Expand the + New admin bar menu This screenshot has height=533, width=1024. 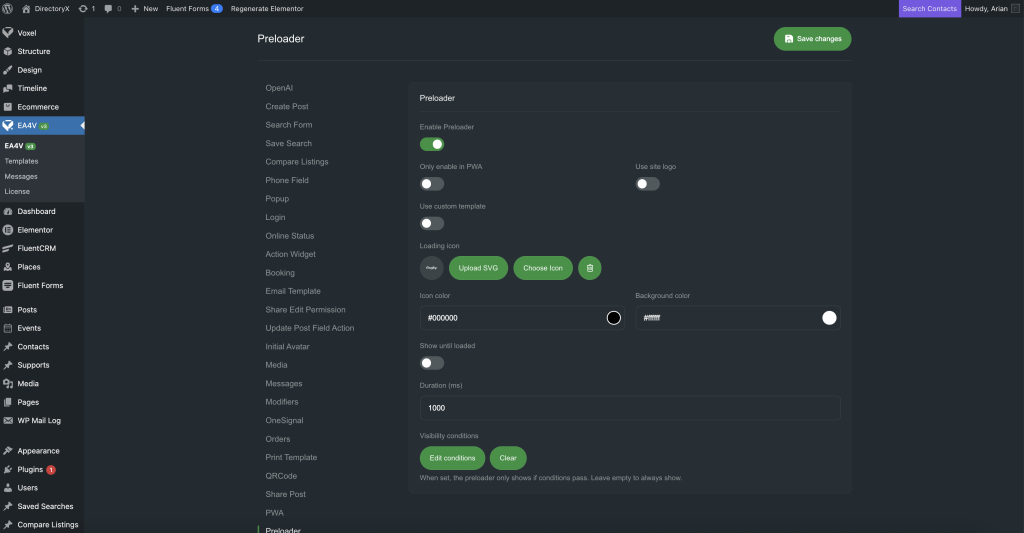(144, 8)
